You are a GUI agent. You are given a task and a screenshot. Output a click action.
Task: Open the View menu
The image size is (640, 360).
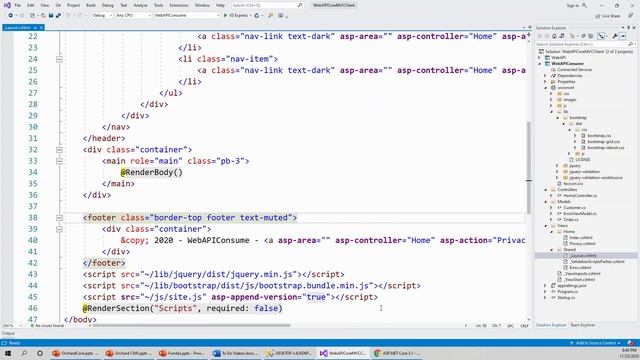point(44,5)
